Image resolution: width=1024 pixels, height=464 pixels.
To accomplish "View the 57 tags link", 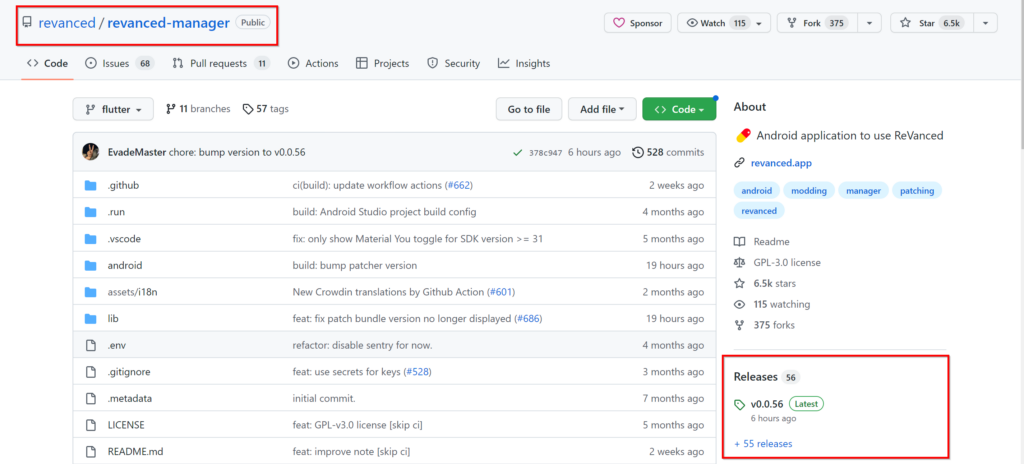I will point(265,109).
